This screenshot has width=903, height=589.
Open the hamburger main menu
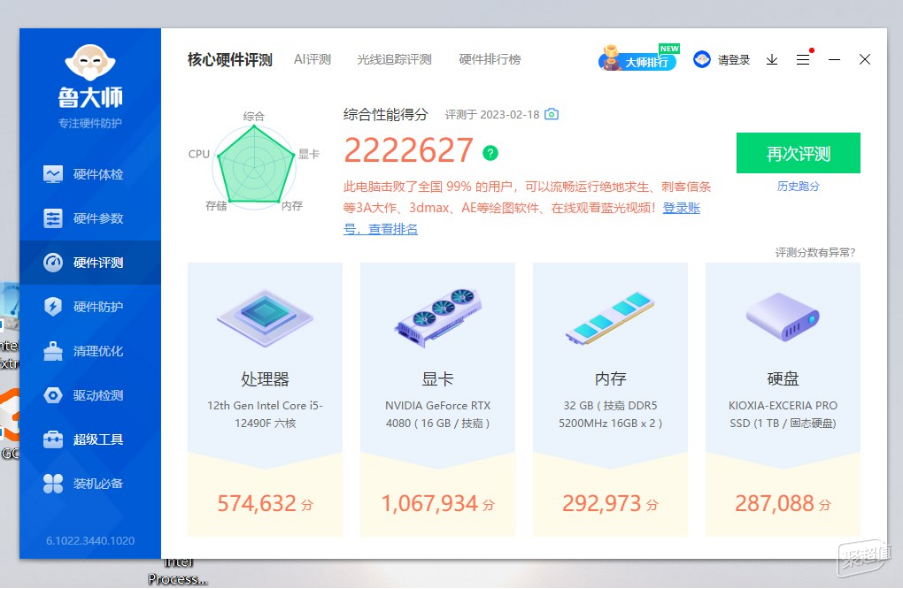point(803,59)
